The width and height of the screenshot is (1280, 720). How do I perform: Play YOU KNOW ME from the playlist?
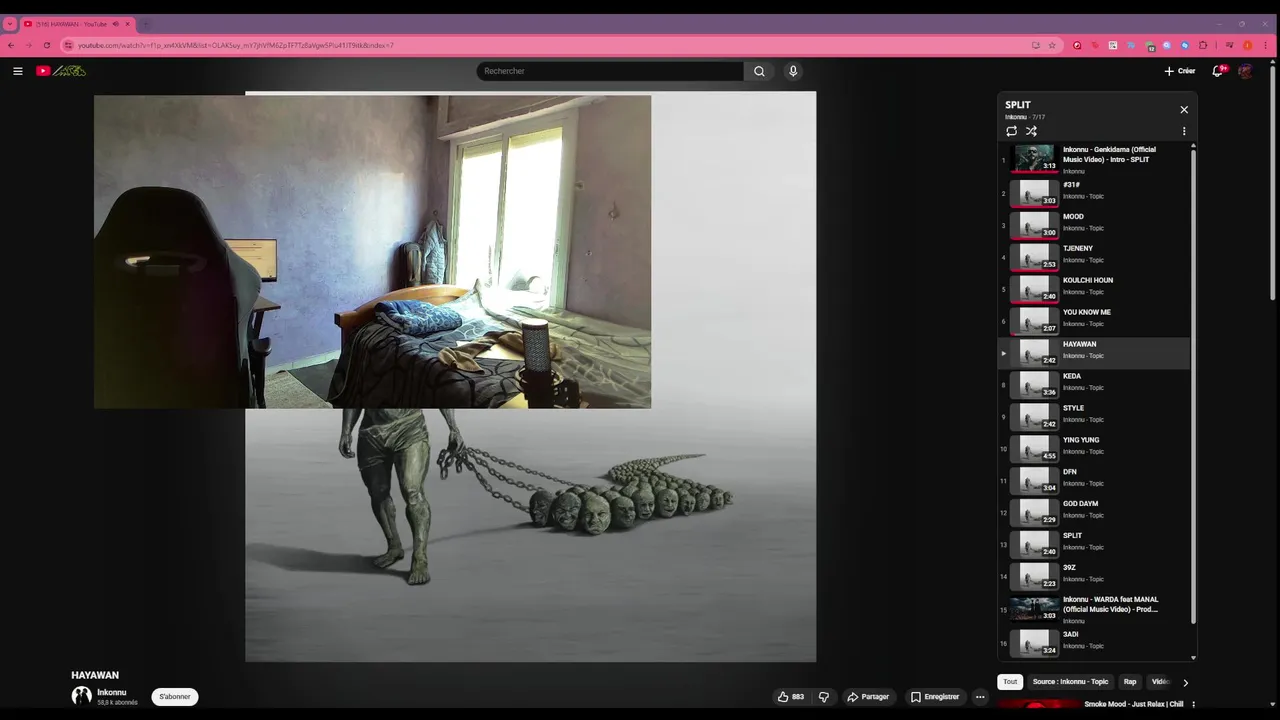point(1094,320)
